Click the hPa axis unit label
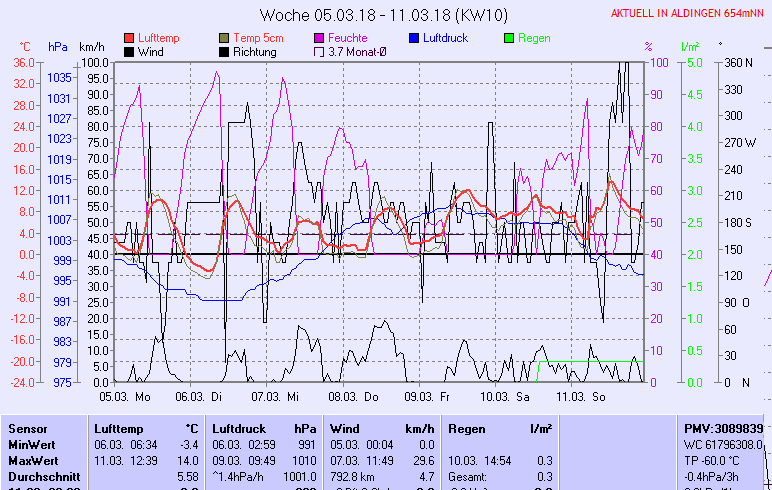This screenshot has width=772, height=490. click(x=58, y=47)
